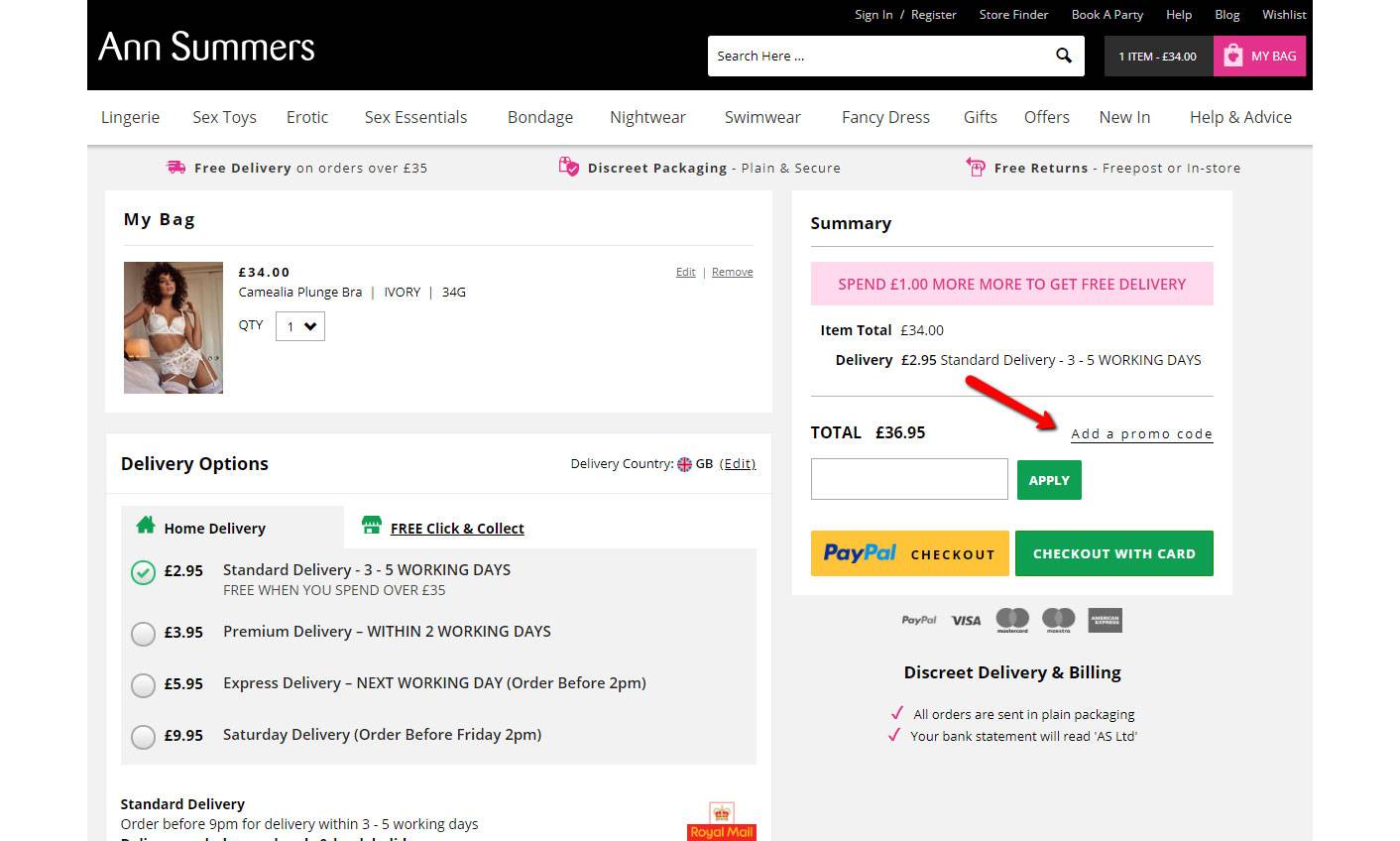Open the Camealia Plunge Bra product thumbnail
1400x841 pixels.
174,327
